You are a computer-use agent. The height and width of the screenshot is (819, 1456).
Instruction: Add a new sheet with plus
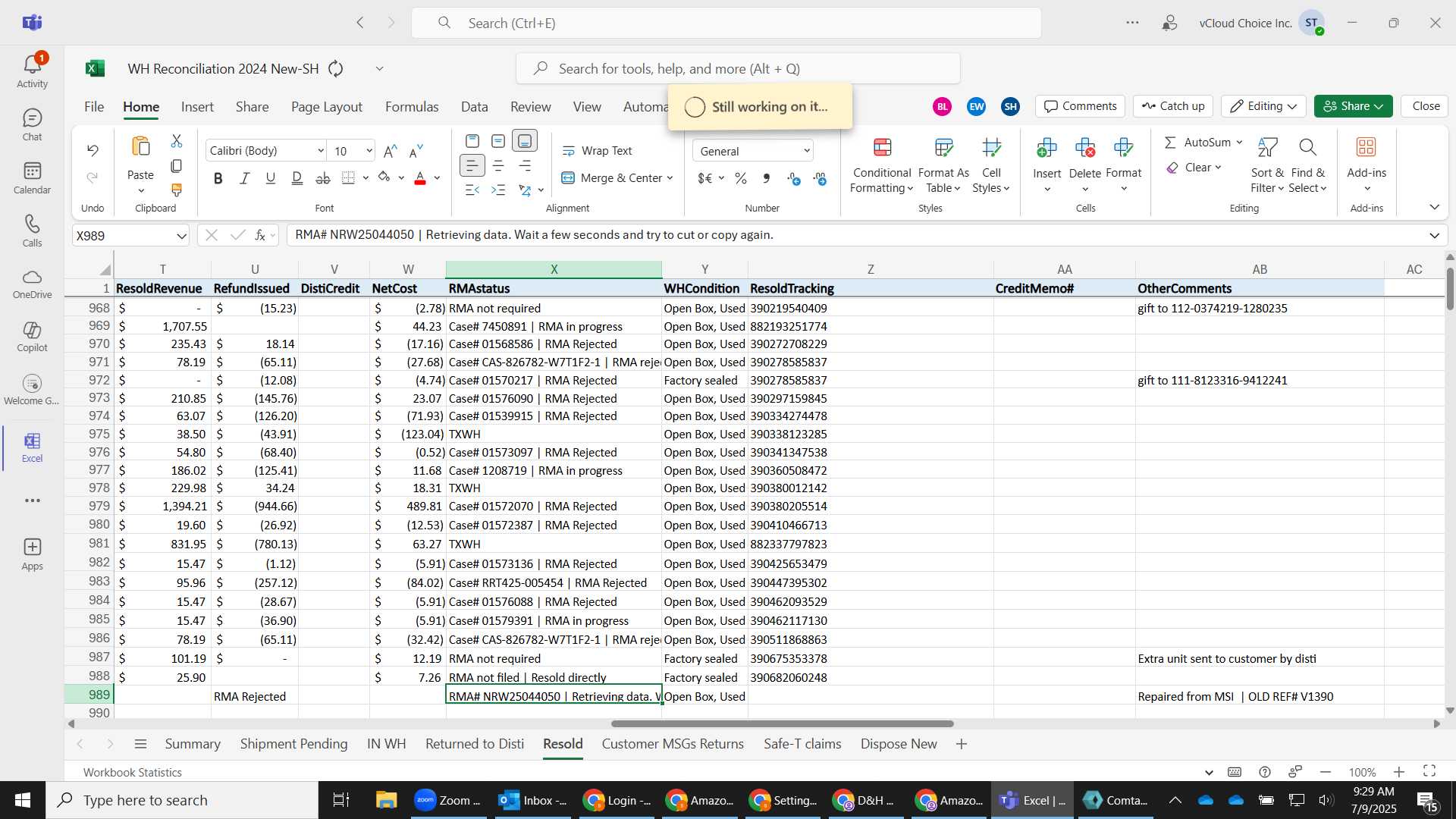(962, 744)
